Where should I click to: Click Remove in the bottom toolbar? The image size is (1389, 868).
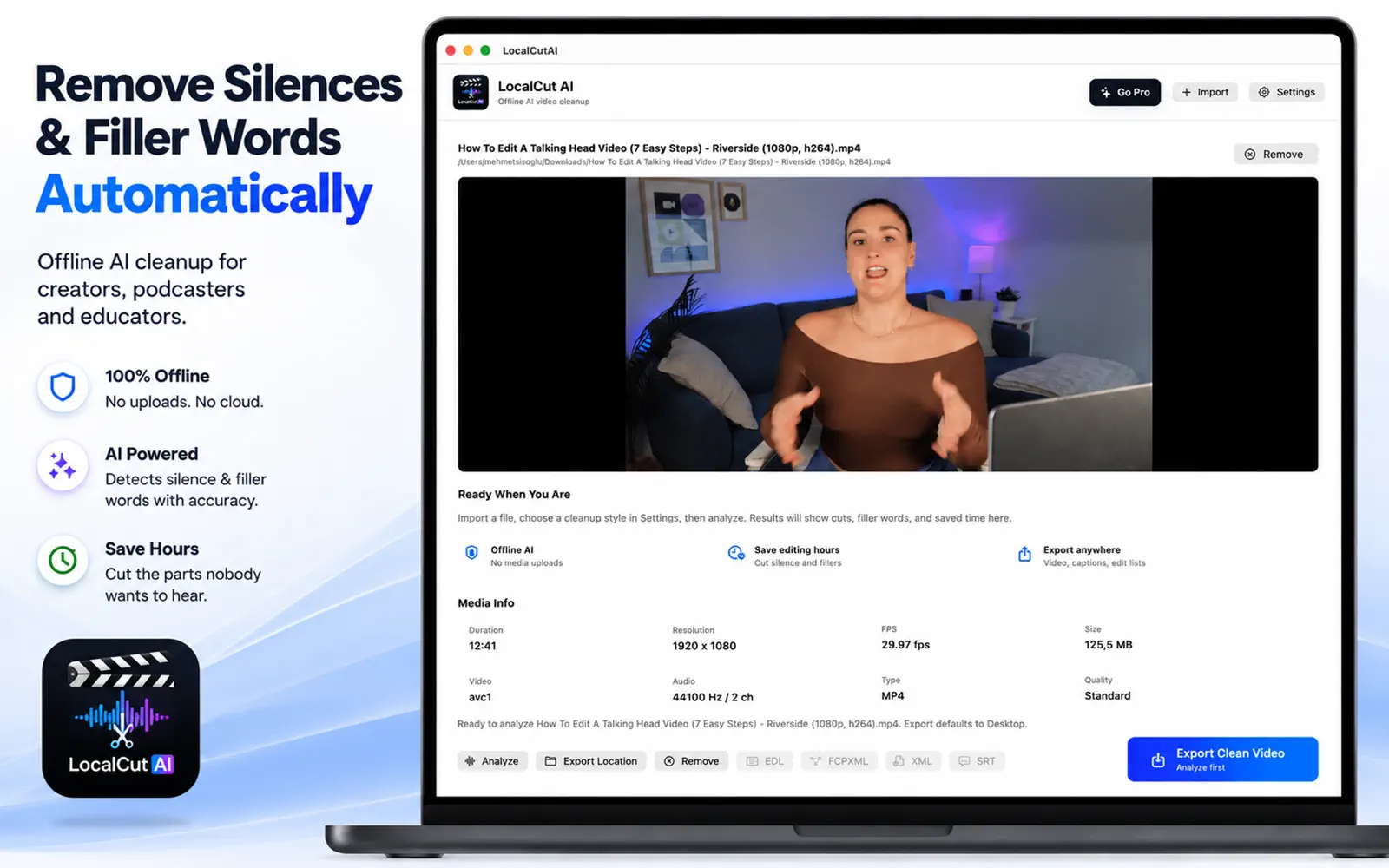(692, 761)
